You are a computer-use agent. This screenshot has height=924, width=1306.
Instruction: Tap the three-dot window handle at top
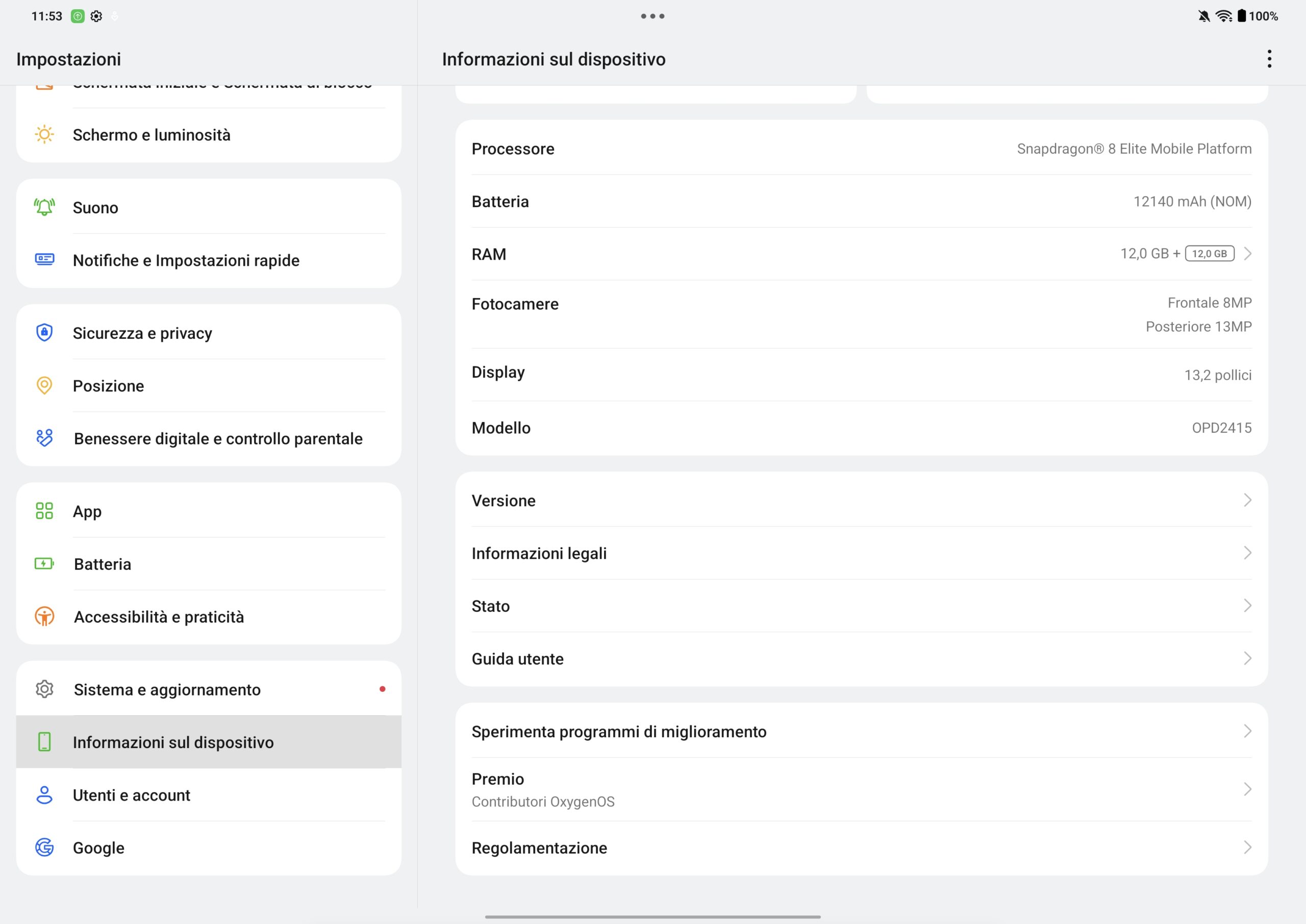652,16
